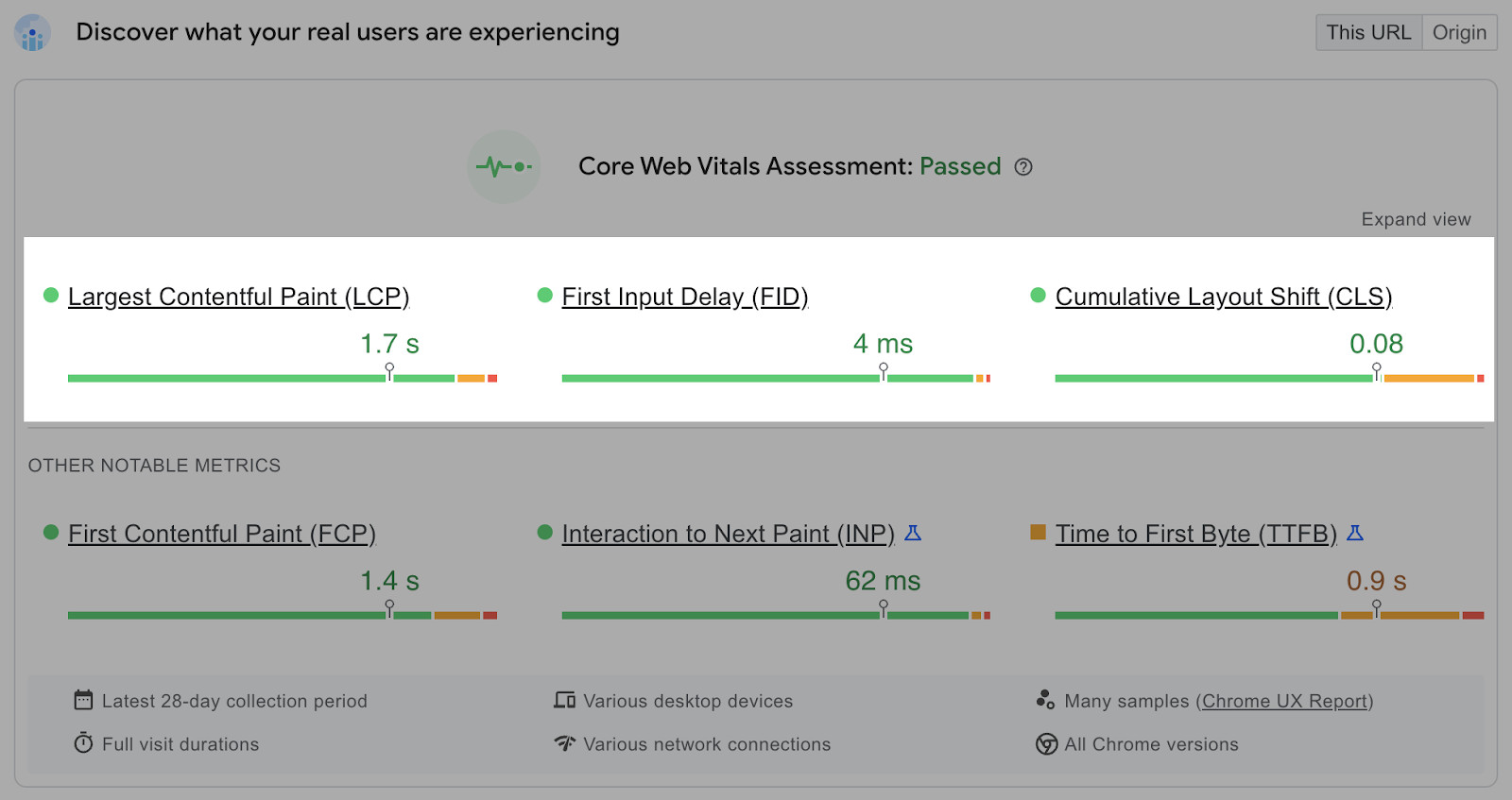This screenshot has width=1512, height=800.
Task: Click the samples dots icon beside Many samples
Action: pyautogui.click(x=1045, y=700)
